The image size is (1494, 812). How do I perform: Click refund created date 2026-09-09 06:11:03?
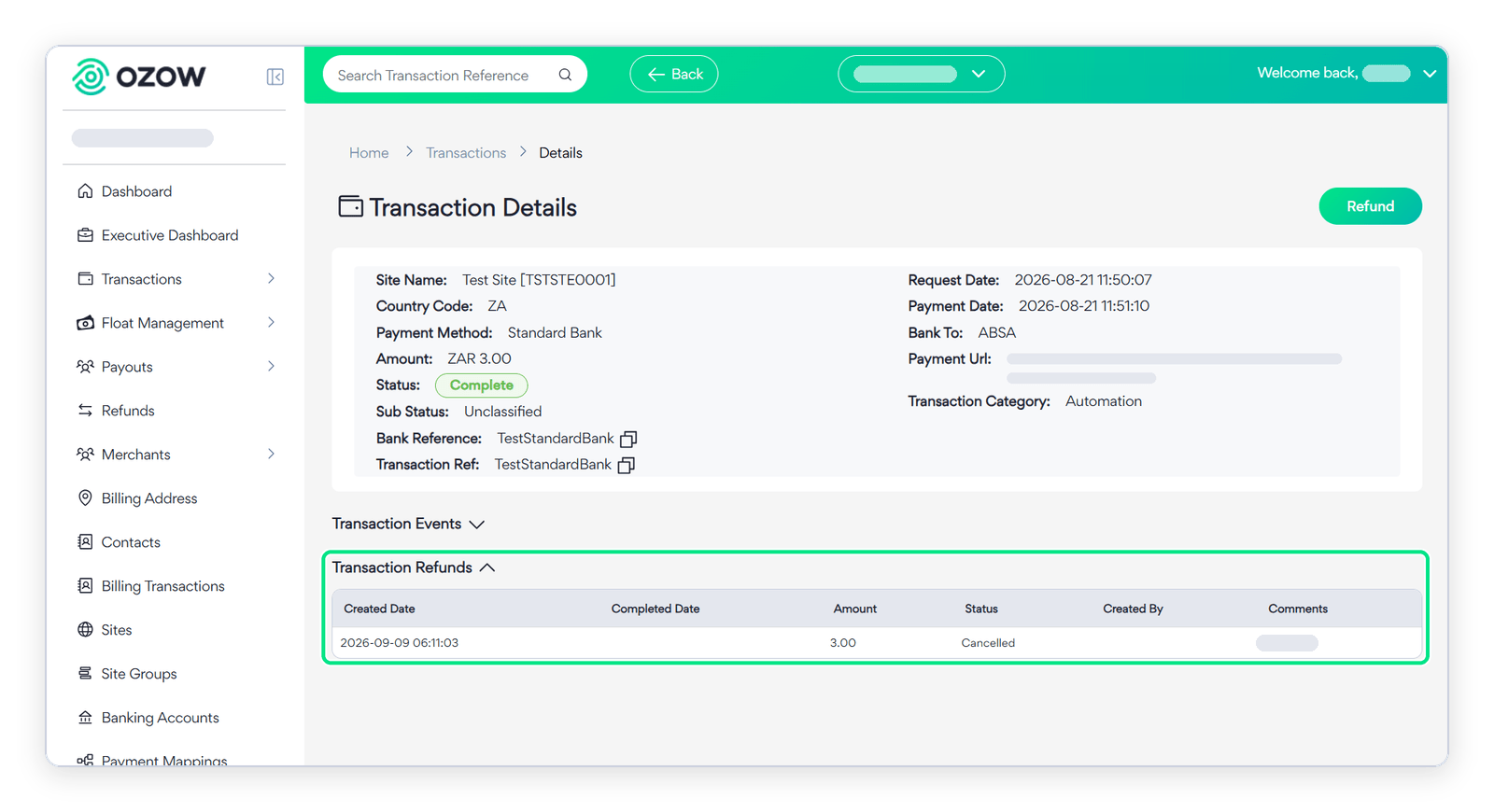[400, 643]
